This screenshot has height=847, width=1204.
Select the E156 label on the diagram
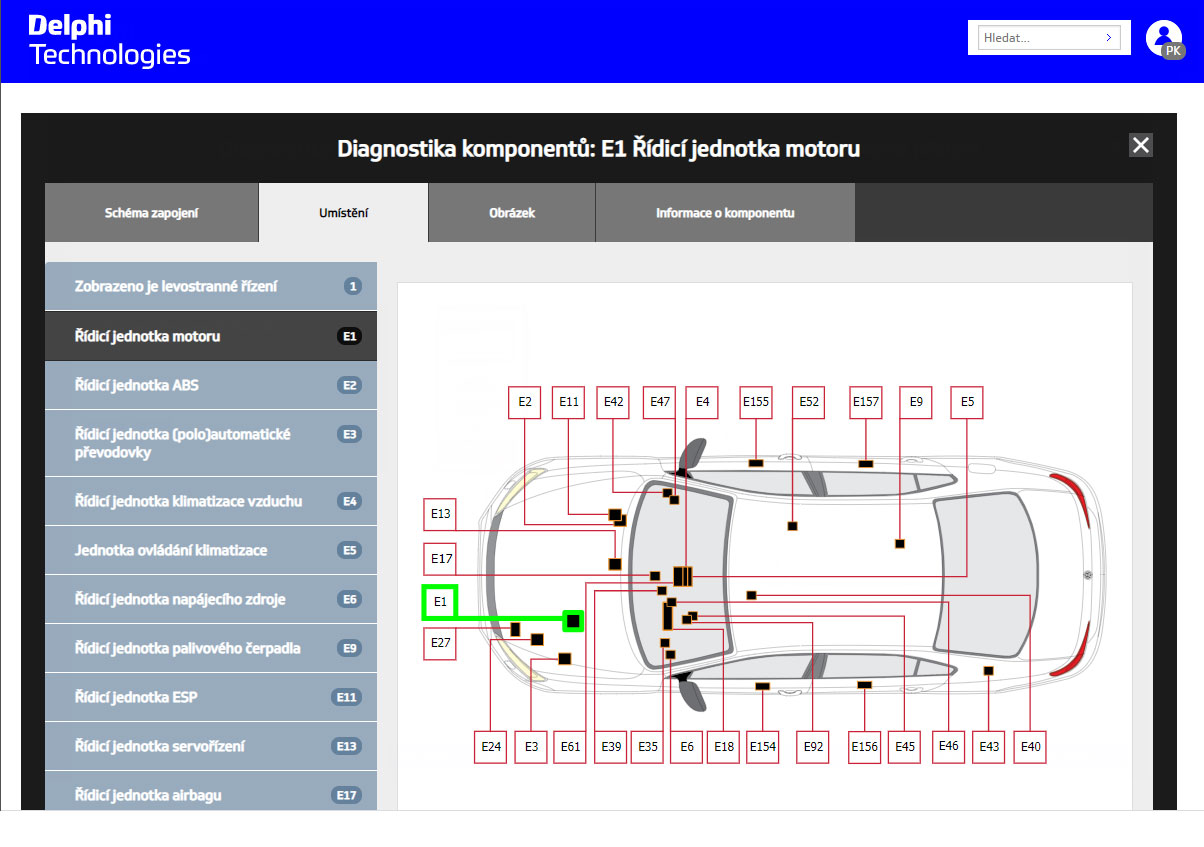(x=865, y=747)
